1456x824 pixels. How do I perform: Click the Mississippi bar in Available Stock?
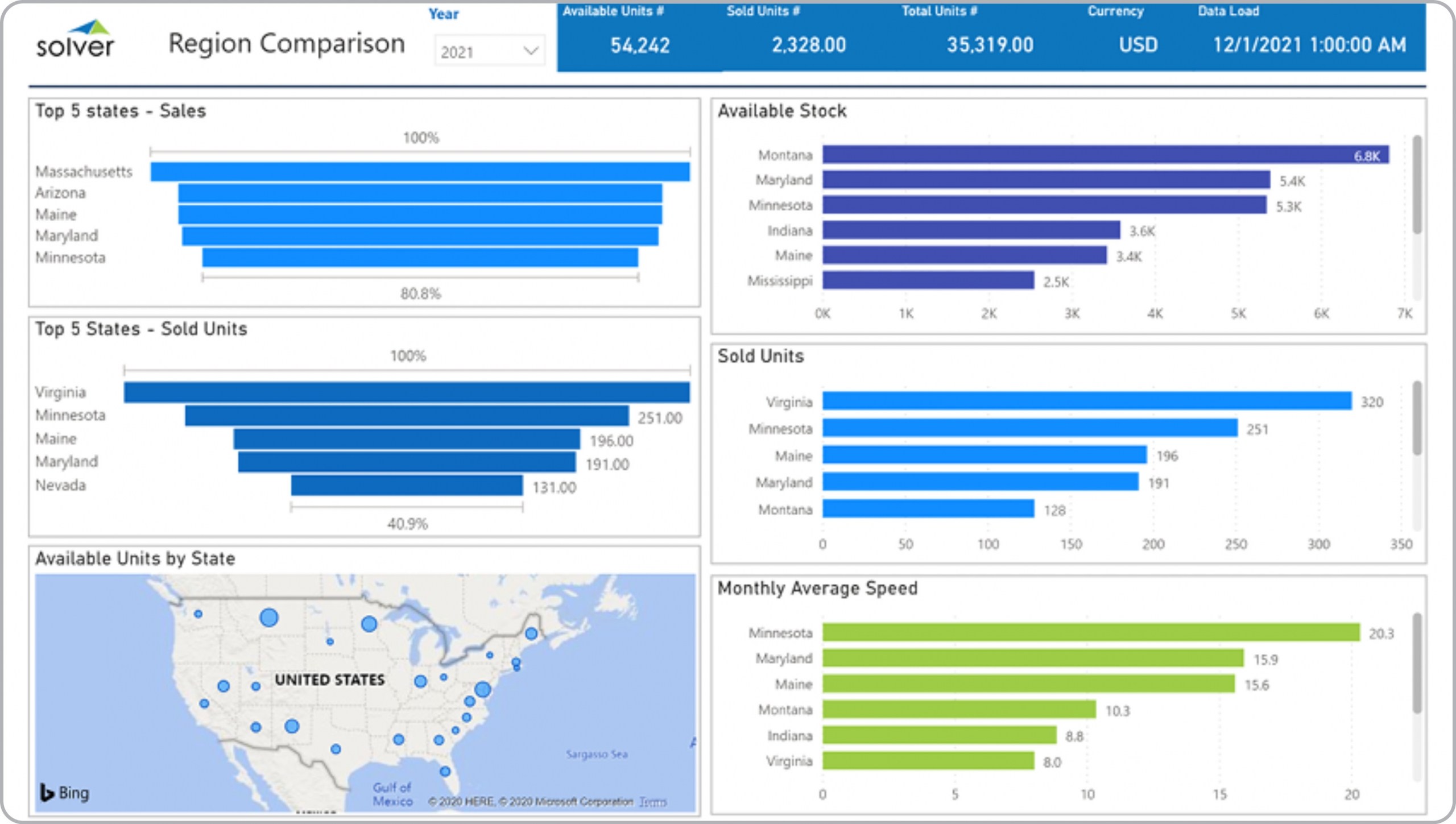(928, 280)
